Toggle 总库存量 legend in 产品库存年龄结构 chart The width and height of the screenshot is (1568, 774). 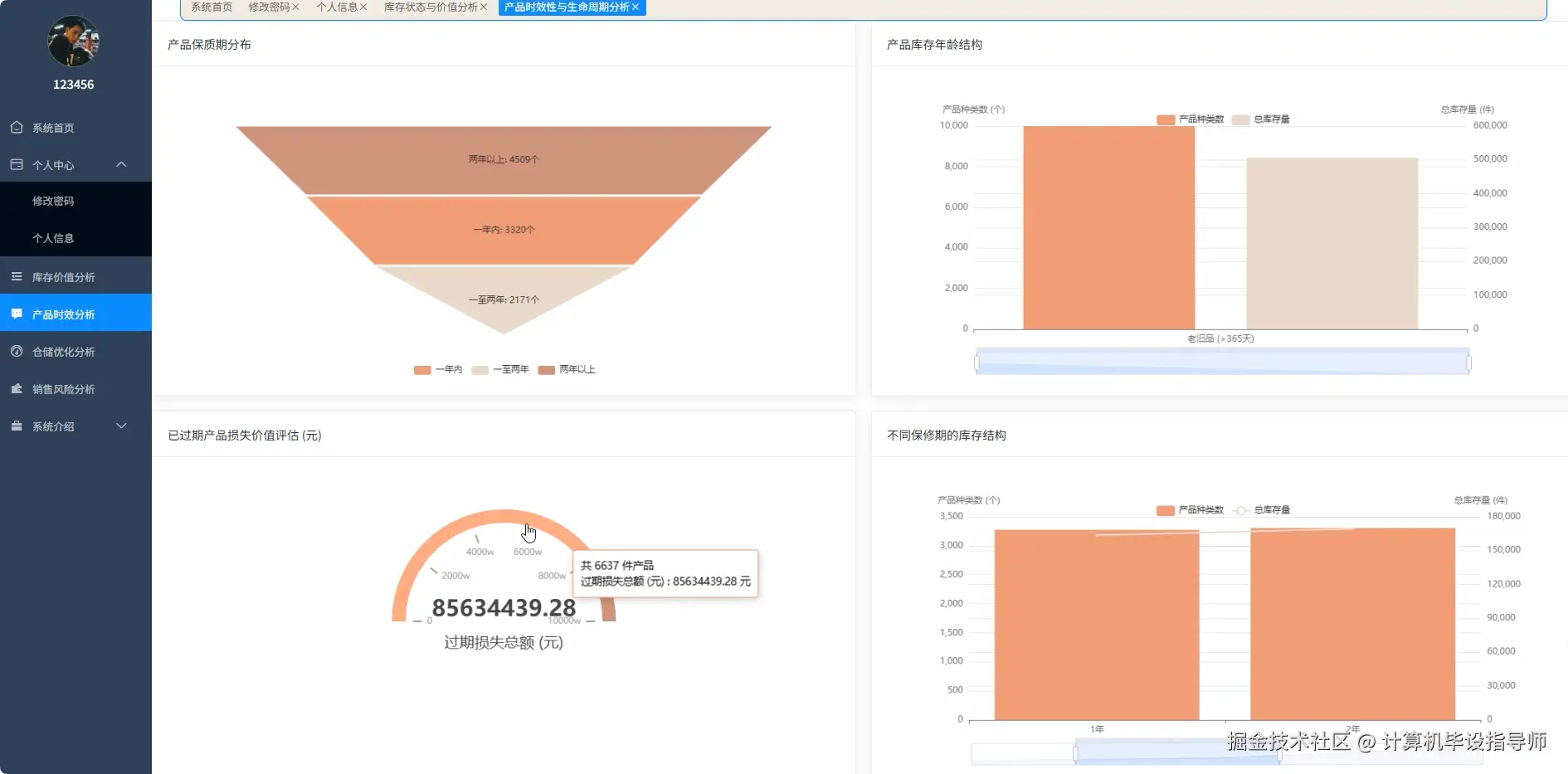pyautogui.click(x=1261, y=119)
